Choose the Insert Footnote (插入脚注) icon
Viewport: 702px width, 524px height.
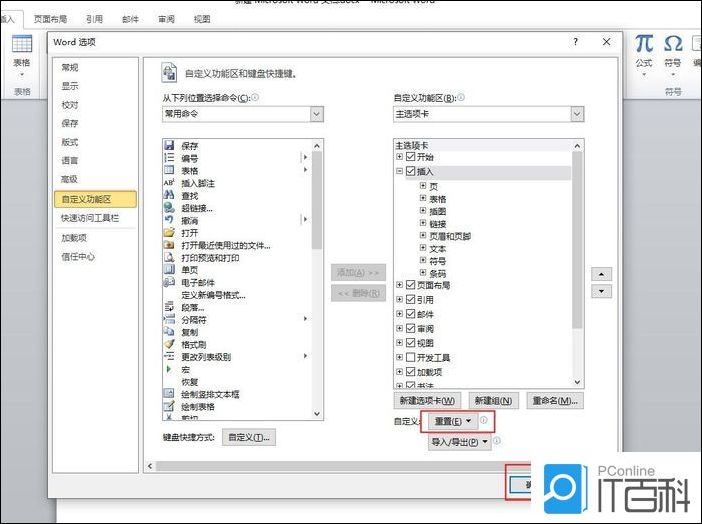point(169,183)
